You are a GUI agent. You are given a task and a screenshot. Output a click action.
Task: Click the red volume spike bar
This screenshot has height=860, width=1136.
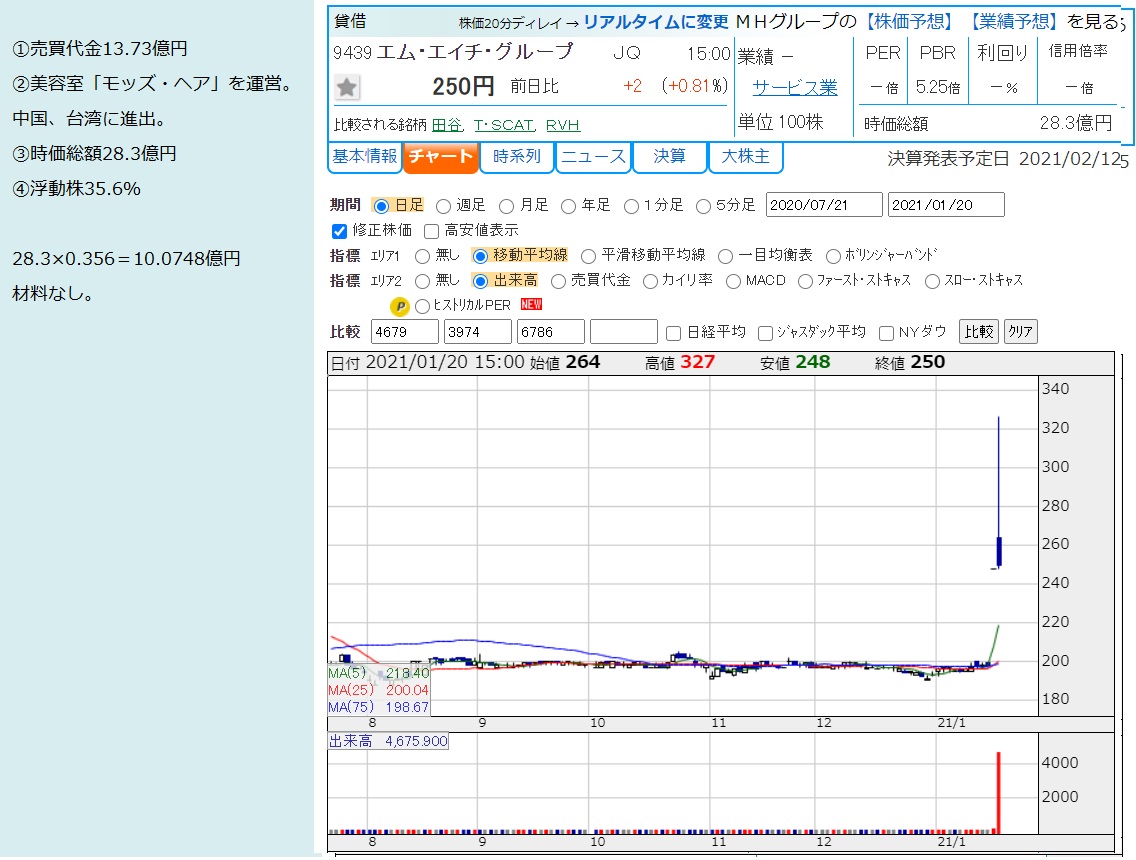tap(998, 793)
